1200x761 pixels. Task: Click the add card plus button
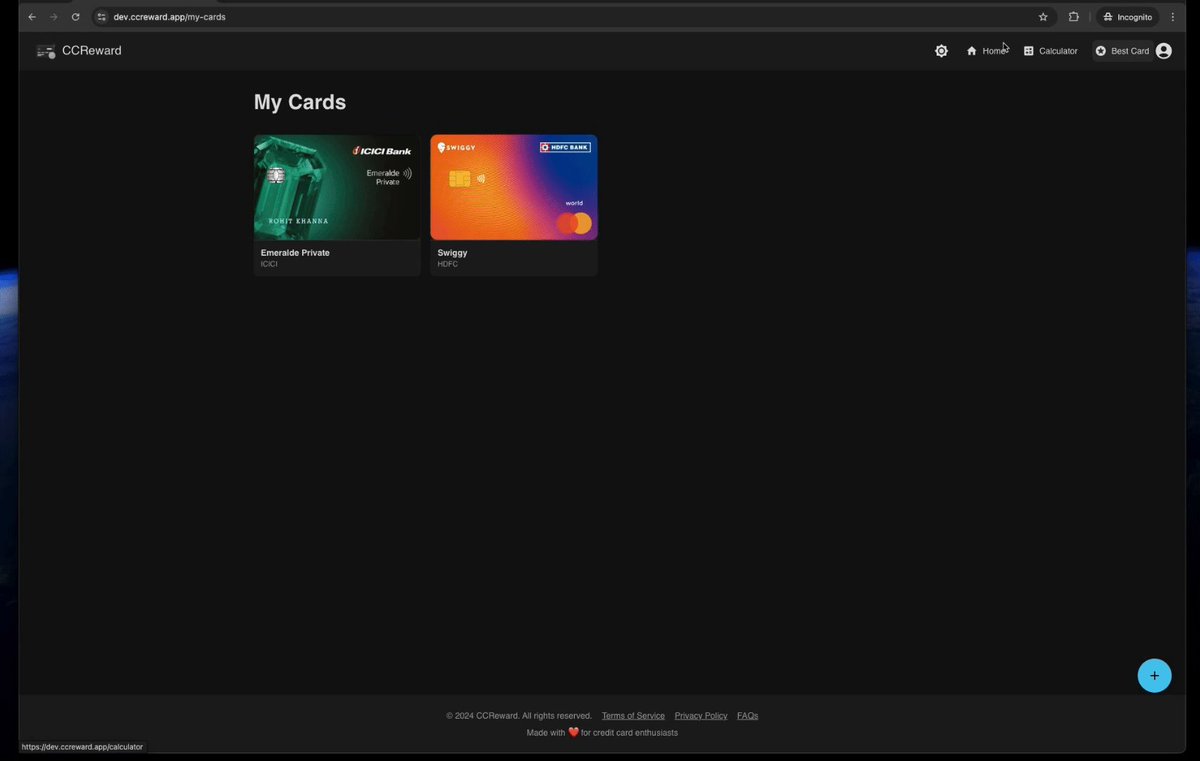1154,676
